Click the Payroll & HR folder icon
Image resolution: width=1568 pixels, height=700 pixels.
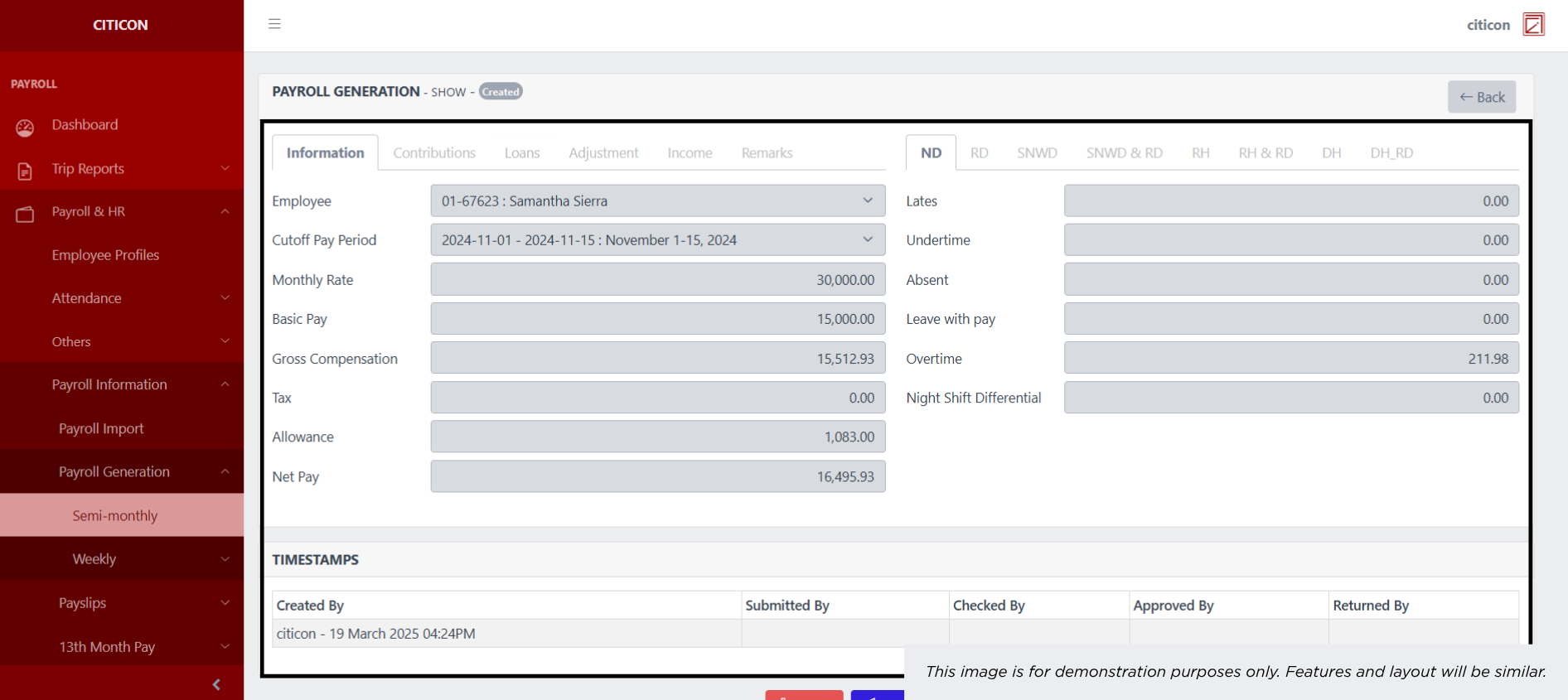click(x=25, y=214)
